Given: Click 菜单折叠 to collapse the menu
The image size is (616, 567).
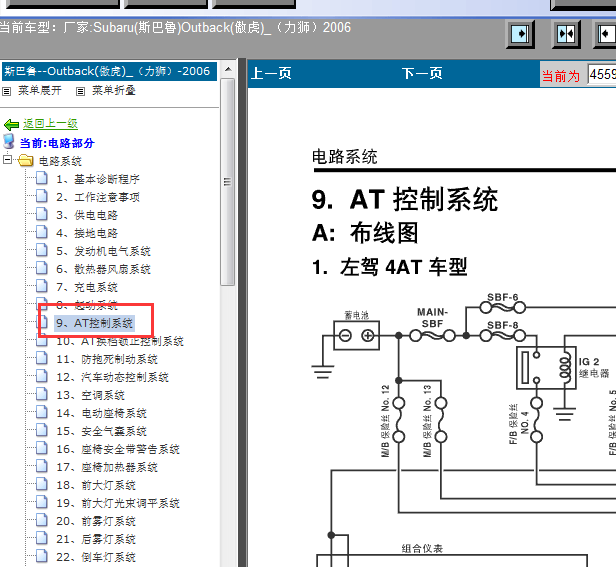Looking at the screenshot, I should coord(114,91).
